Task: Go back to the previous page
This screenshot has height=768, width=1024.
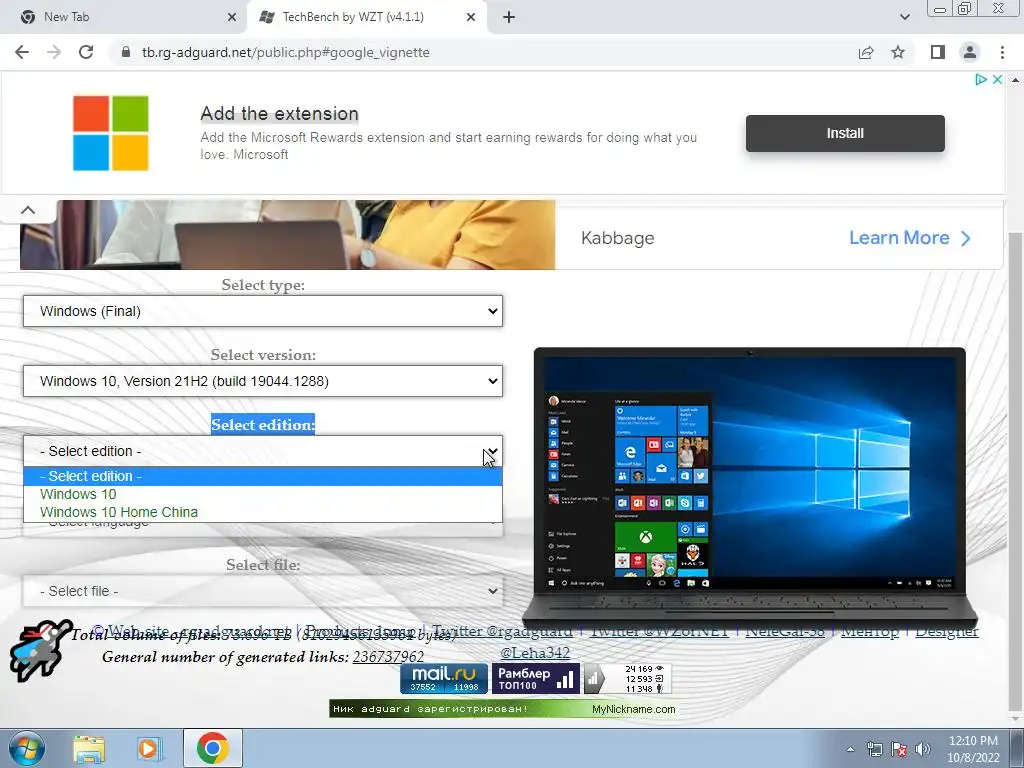Action: [x=22, y=52]
